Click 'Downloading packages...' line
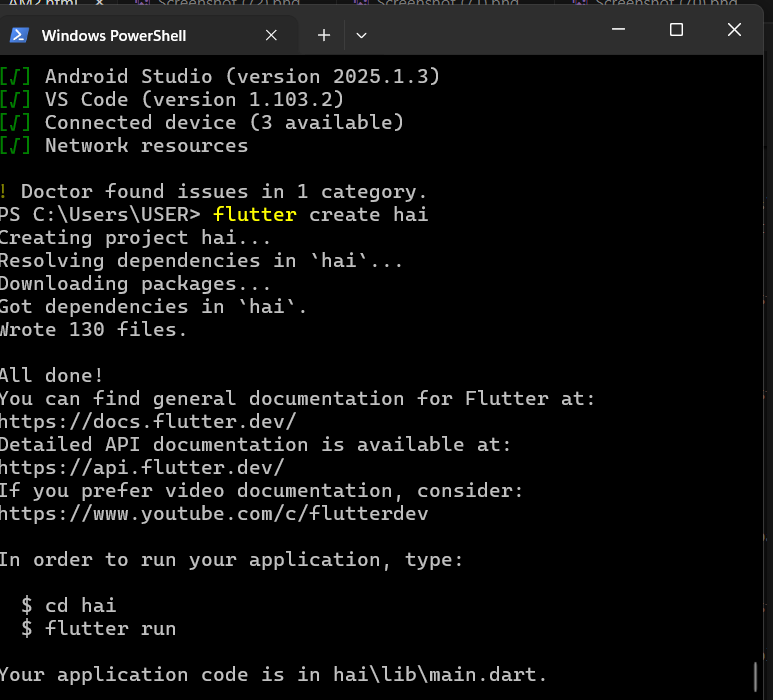The height and width of the screenshot is (700, 773). [135, 283]
